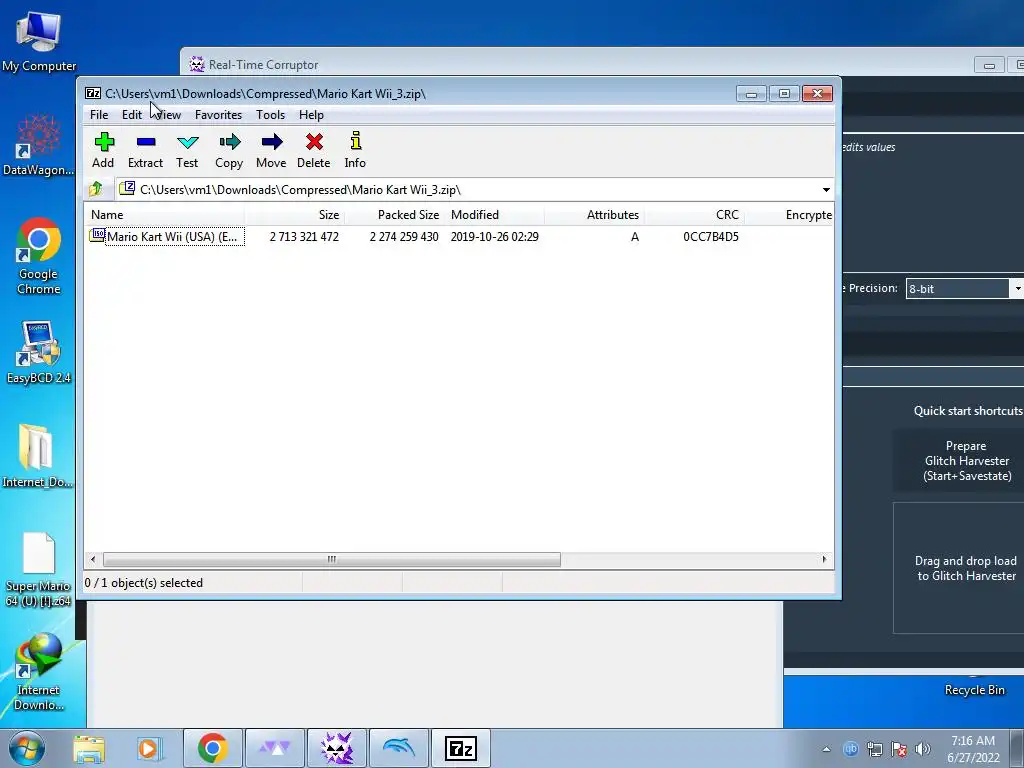
Task: Click the size value 2 713 321 472
Action: click(x=304, y=237)
